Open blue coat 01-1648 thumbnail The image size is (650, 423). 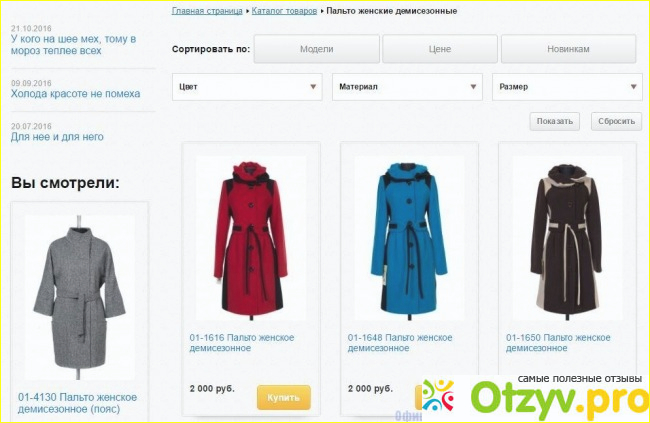click(x=409, y=239)
